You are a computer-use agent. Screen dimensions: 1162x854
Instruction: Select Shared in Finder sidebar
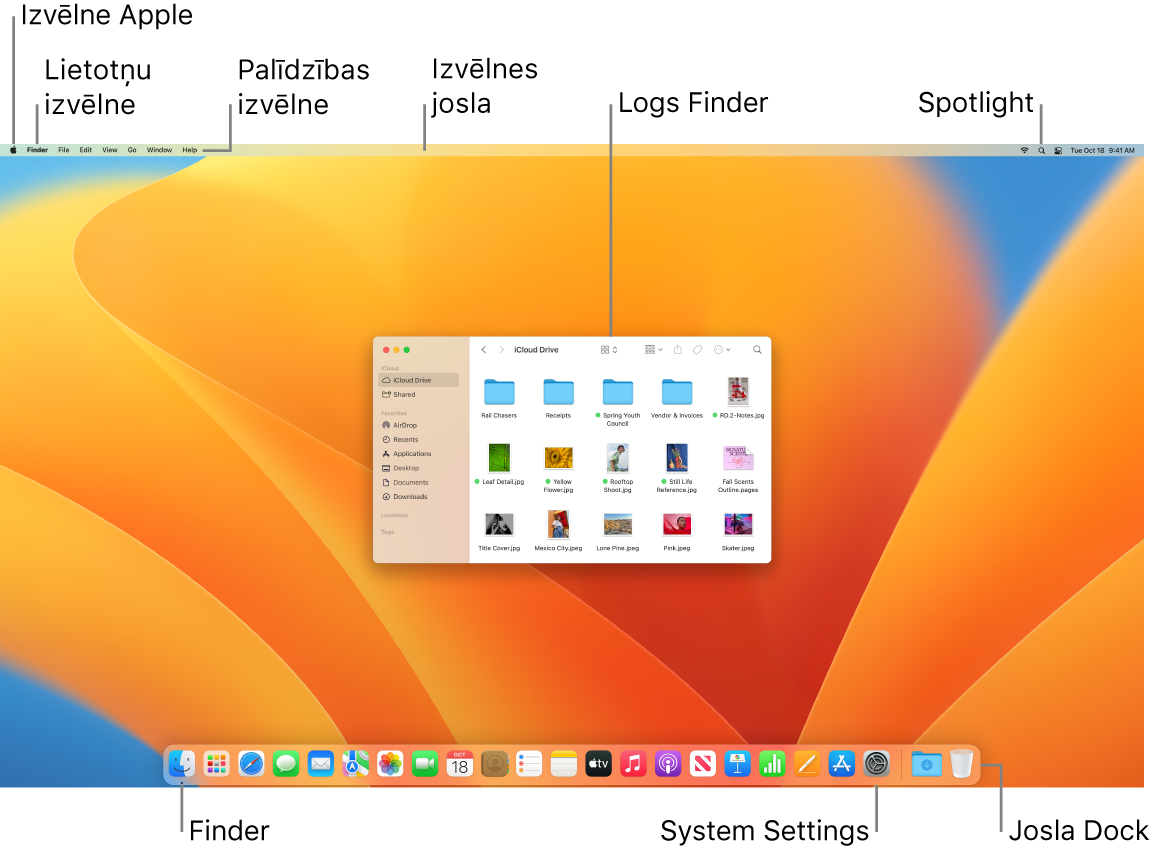tap(418, 394)
